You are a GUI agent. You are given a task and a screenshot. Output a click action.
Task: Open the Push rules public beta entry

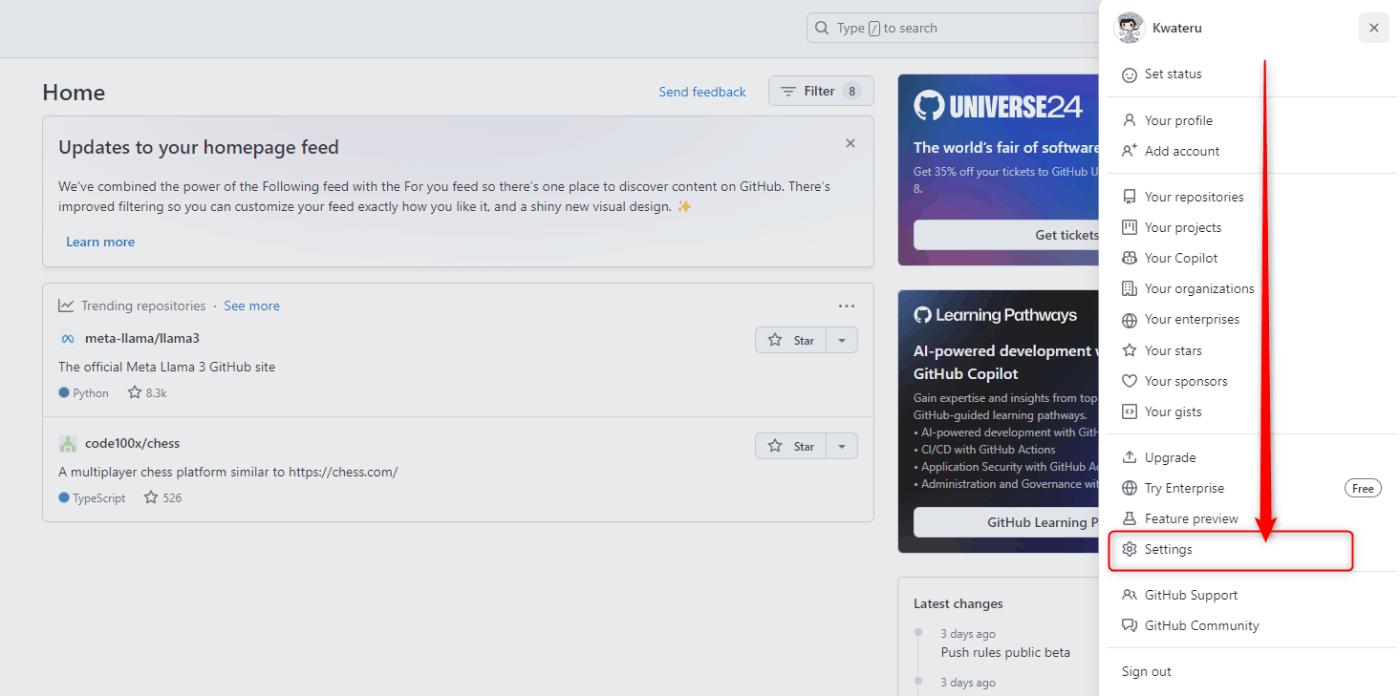[1005, 652]
